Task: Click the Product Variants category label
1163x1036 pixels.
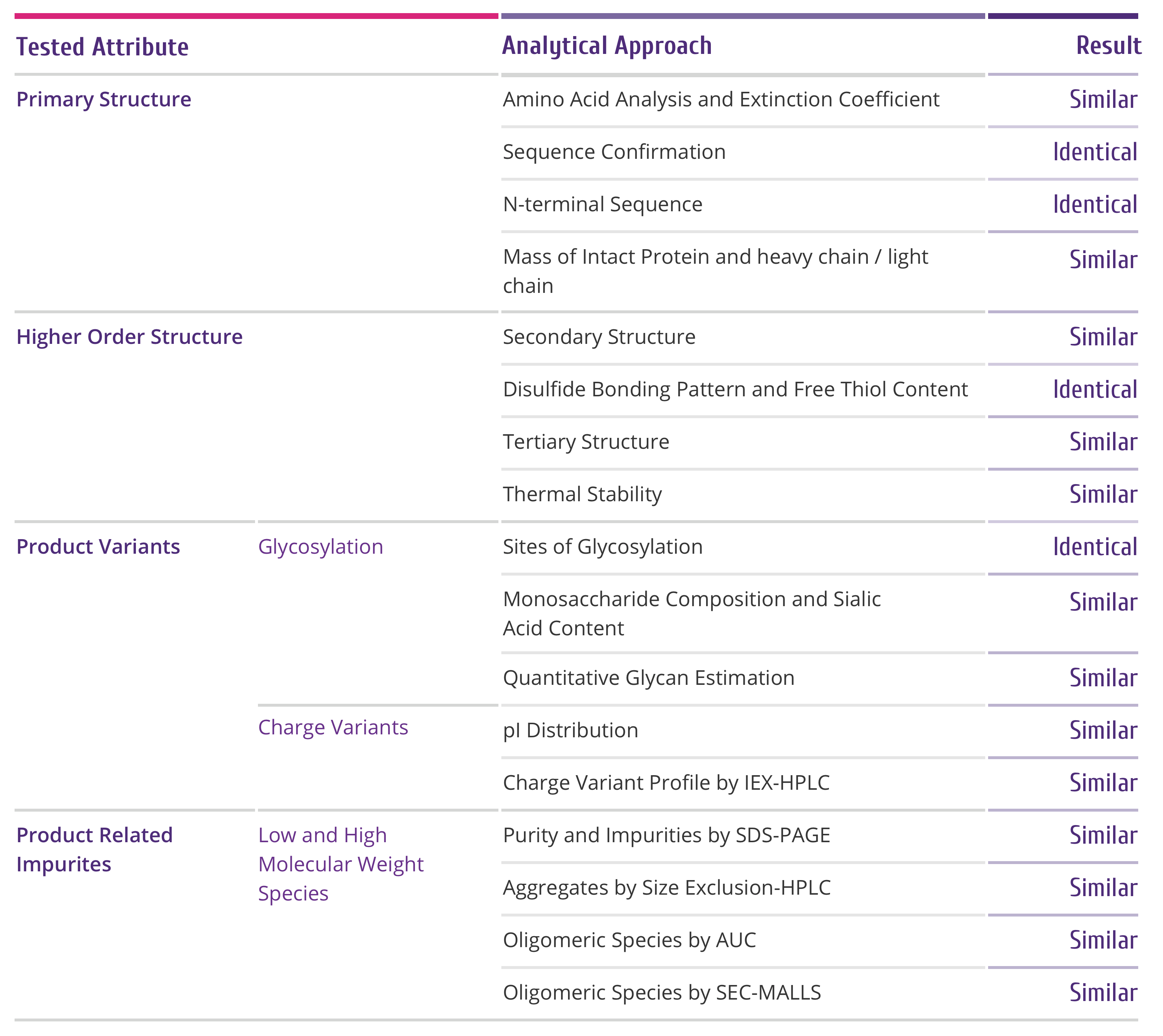Action: pos(98,547)
